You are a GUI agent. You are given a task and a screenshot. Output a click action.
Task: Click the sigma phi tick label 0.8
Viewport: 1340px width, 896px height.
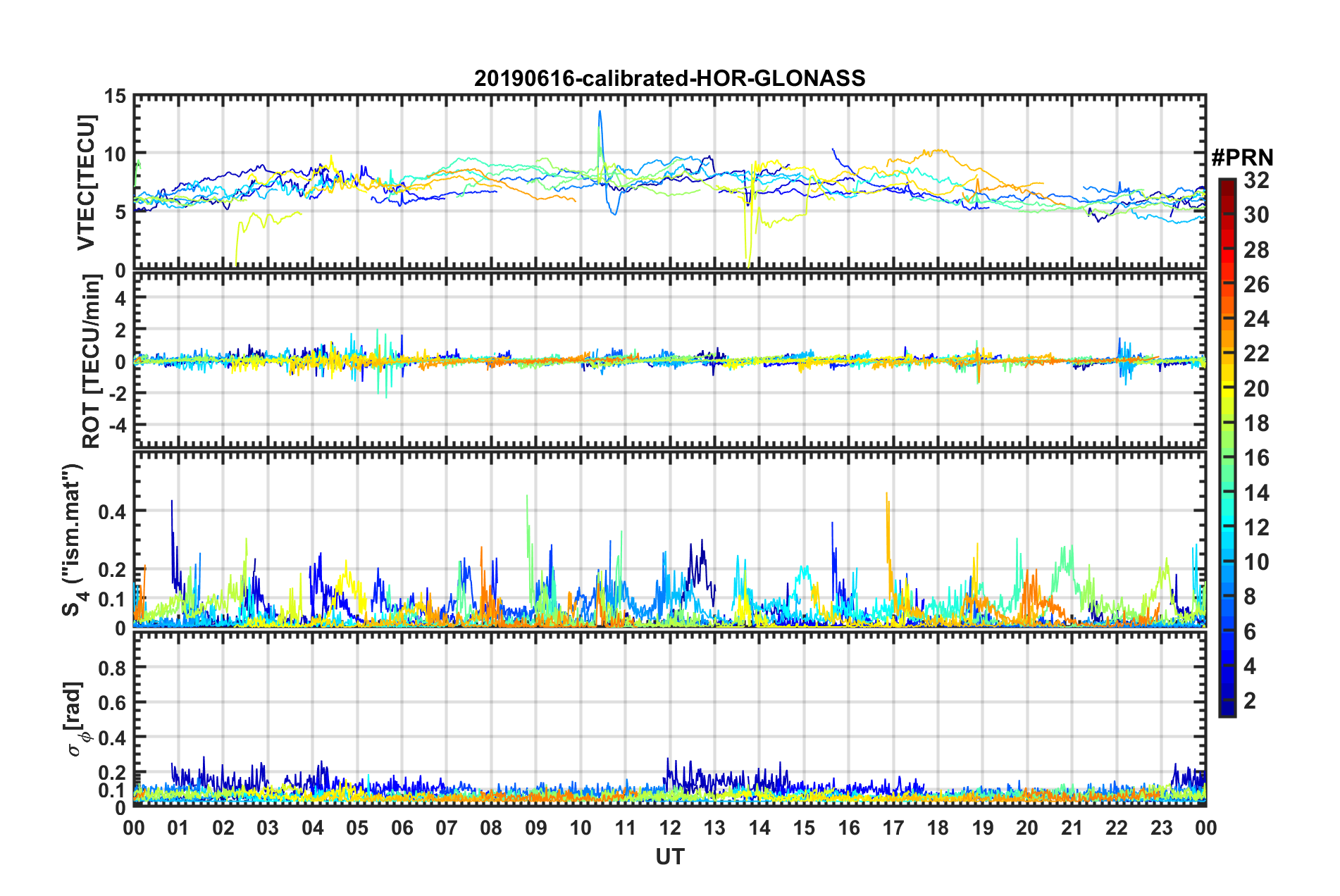point(112,667)
